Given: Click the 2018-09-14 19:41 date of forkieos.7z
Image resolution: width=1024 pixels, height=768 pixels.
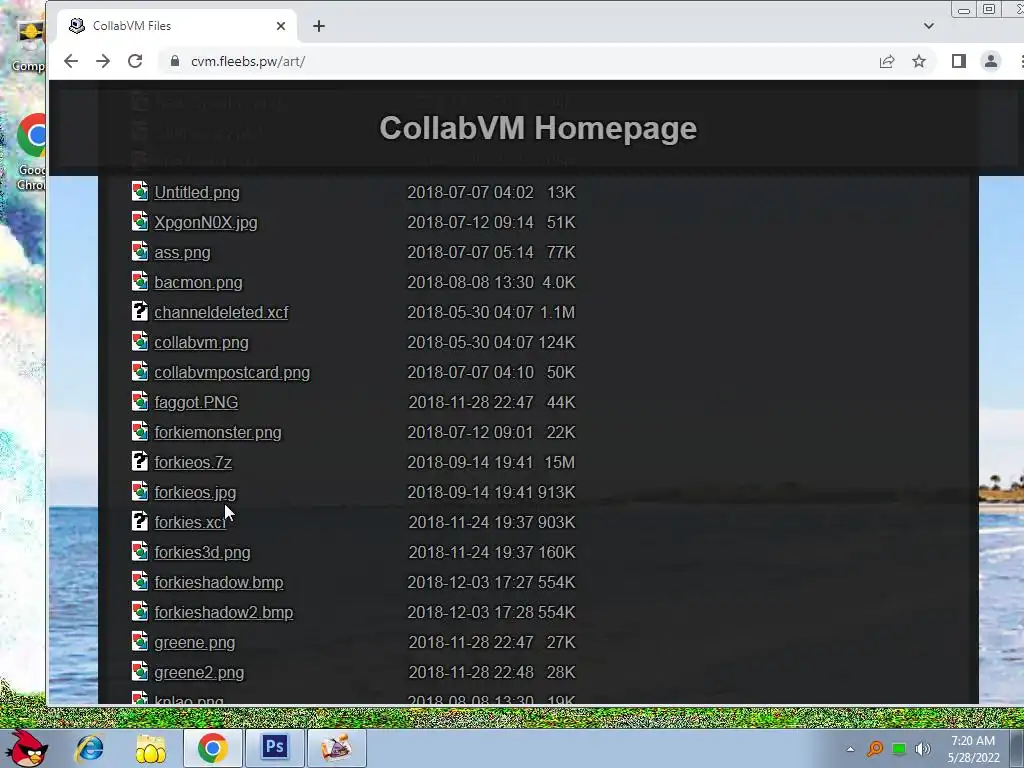Looking at the screenshot, I should coord(470,463).
